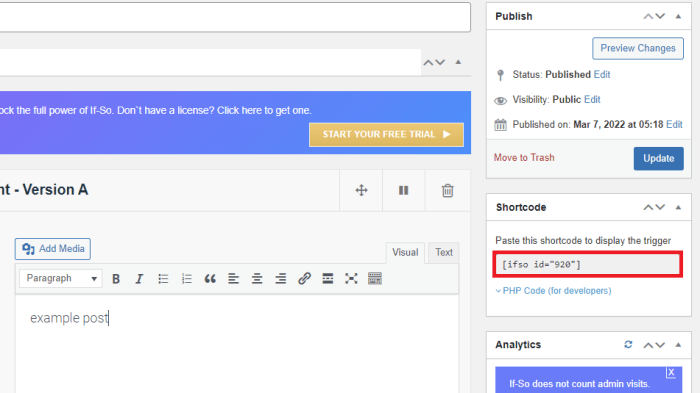Screen dimensions: 700x393
Task: Move the panel below the title up
Action: 428,63
